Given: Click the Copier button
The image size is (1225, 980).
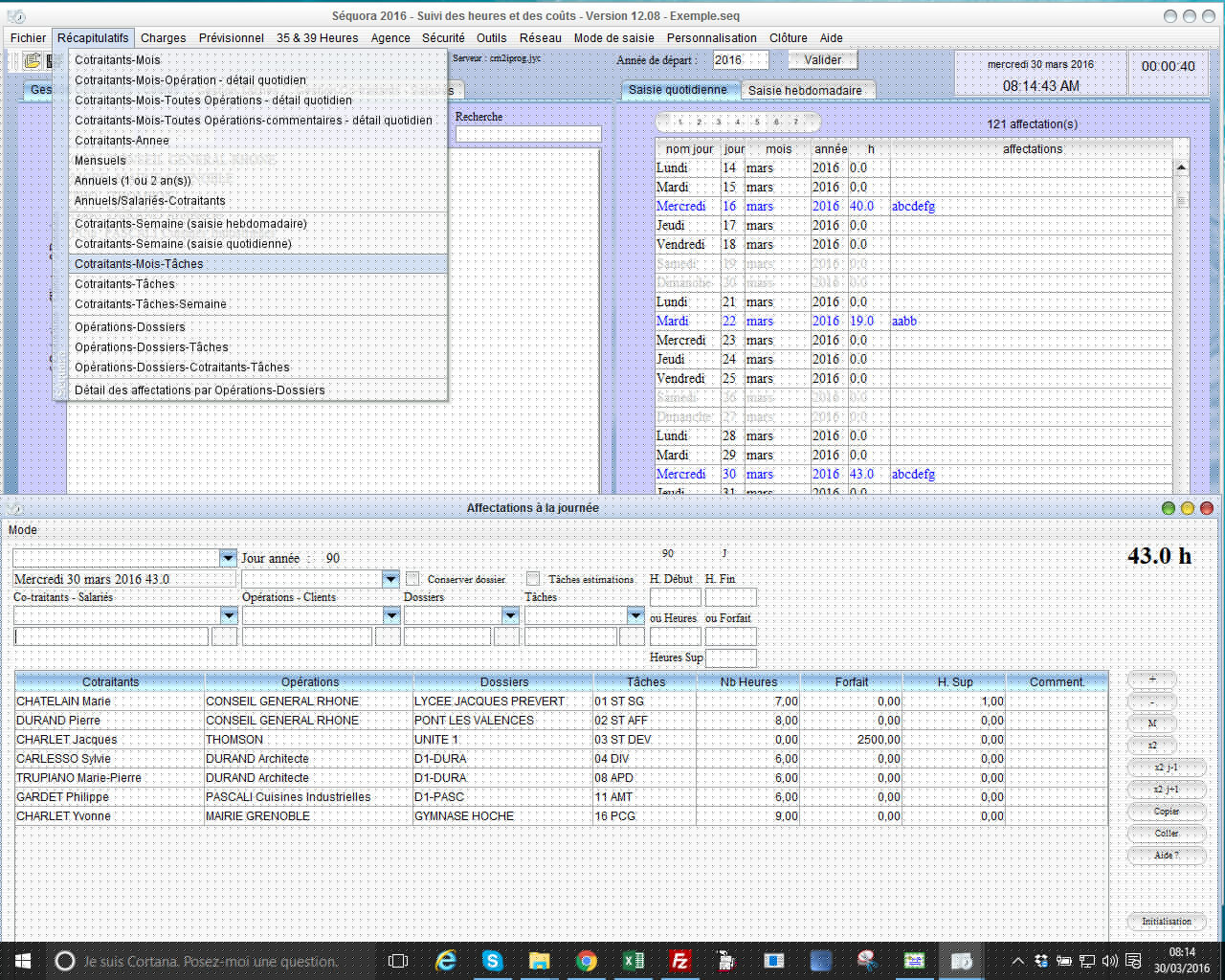Looking at the screenshot, I should [1166, 812].
